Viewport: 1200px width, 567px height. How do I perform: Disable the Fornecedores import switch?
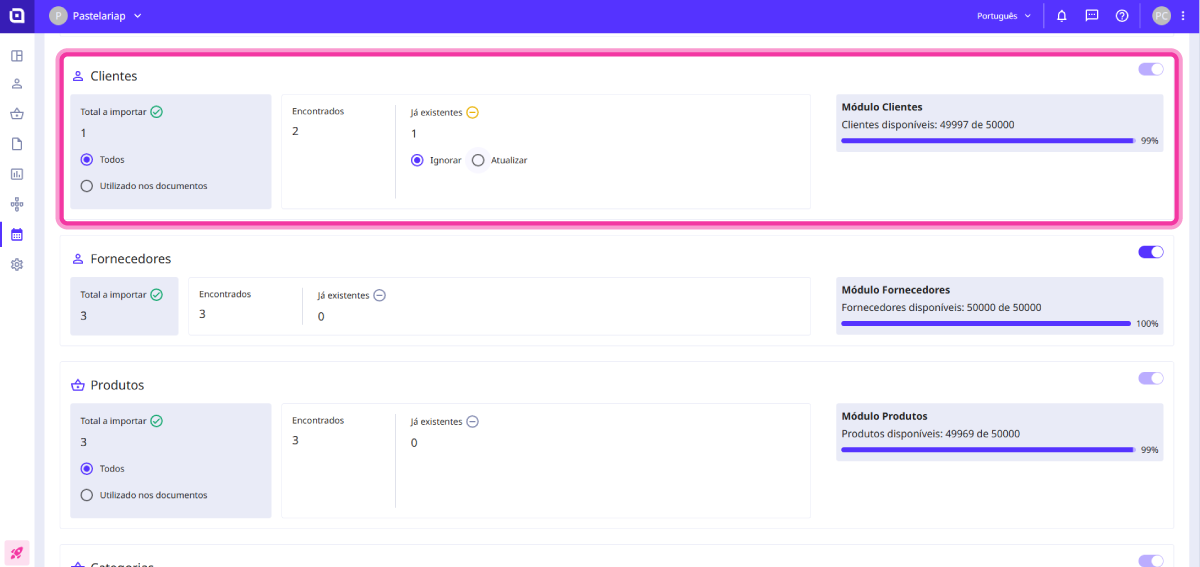1150,252
